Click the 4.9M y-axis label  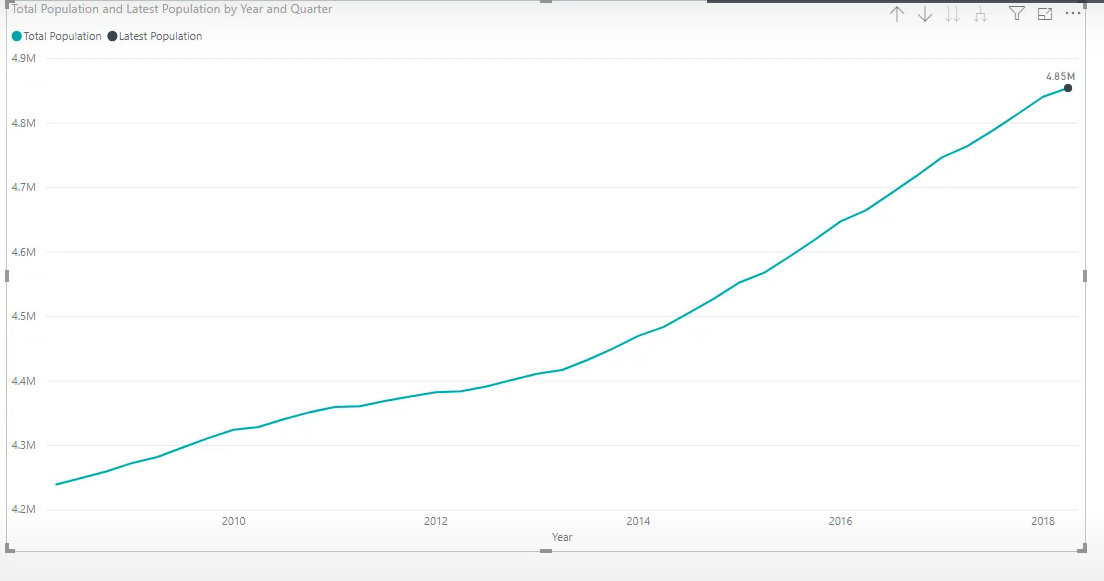[24, 58]
